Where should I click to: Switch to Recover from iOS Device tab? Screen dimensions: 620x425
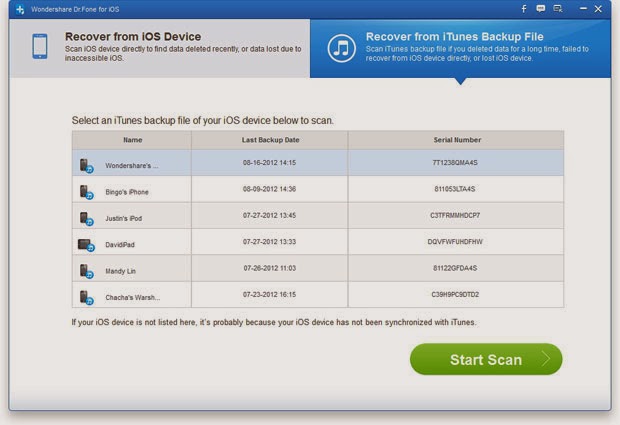(160, 48)
